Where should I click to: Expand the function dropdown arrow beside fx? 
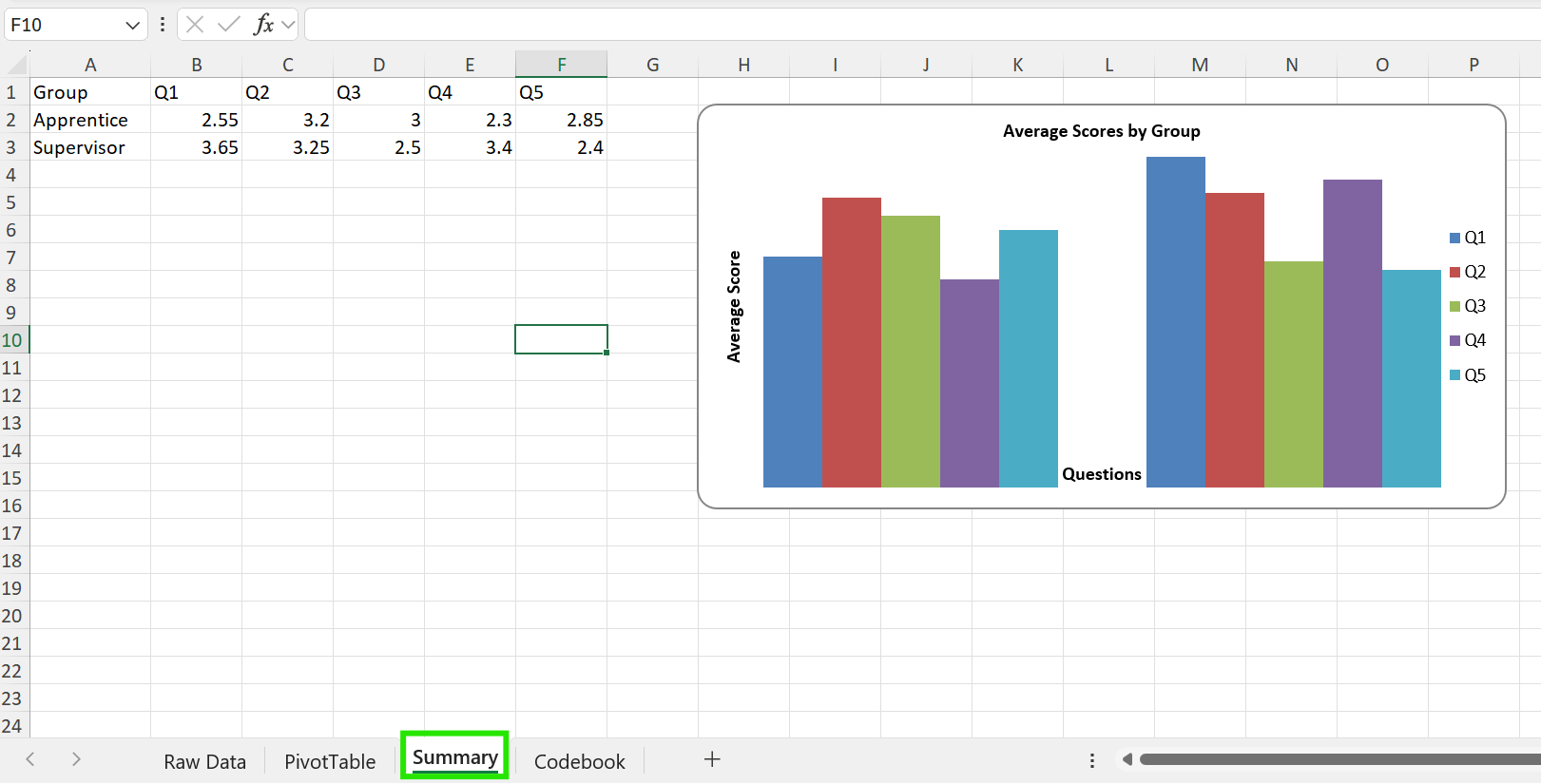[x=288, y=25]
